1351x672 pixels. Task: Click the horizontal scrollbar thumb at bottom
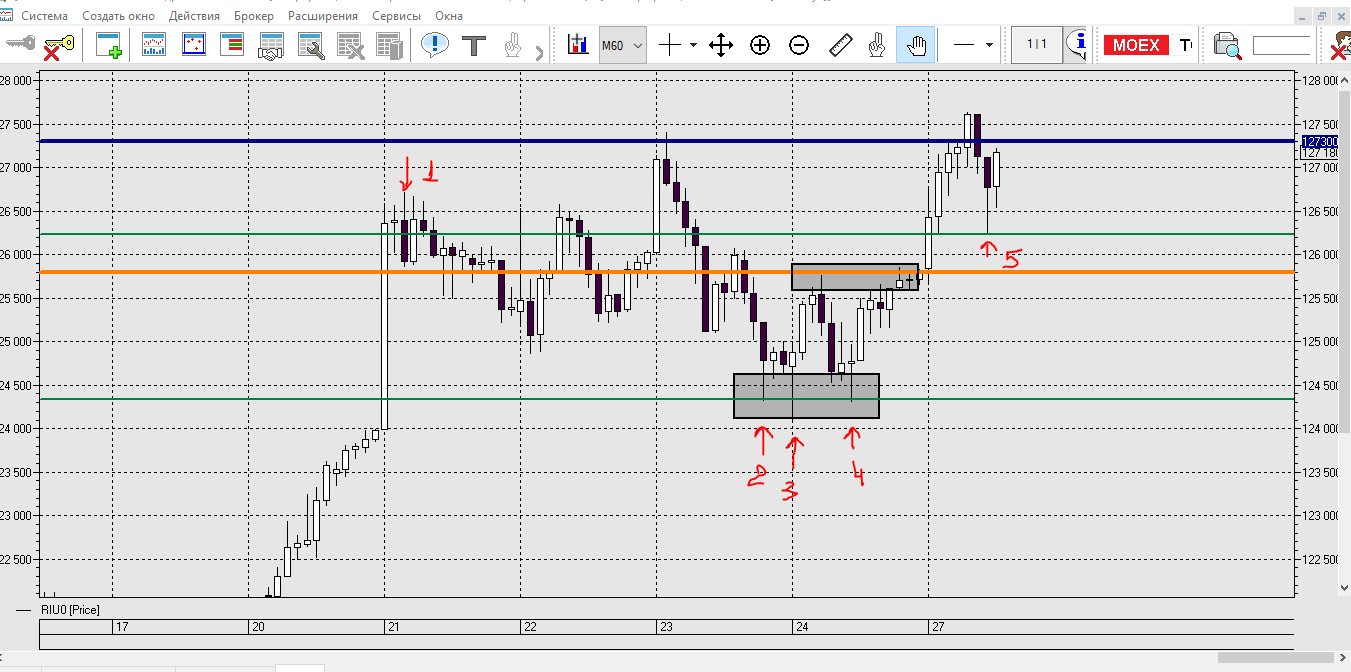click(x=1277, y=657)
